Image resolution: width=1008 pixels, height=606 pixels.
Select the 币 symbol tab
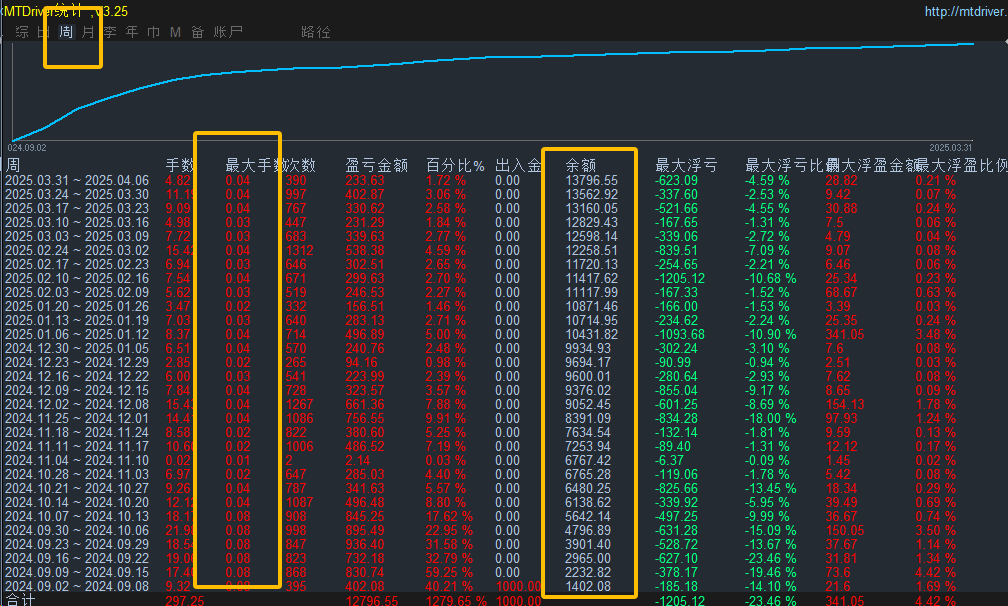tap(154, 32)
